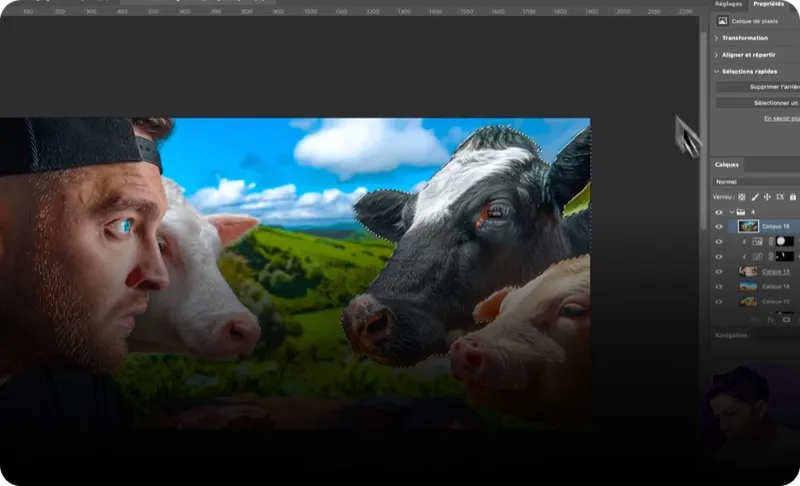Select the Calque 12 layer thumbnail
Screen dimensions: 800x486
[x=748, y=301]
